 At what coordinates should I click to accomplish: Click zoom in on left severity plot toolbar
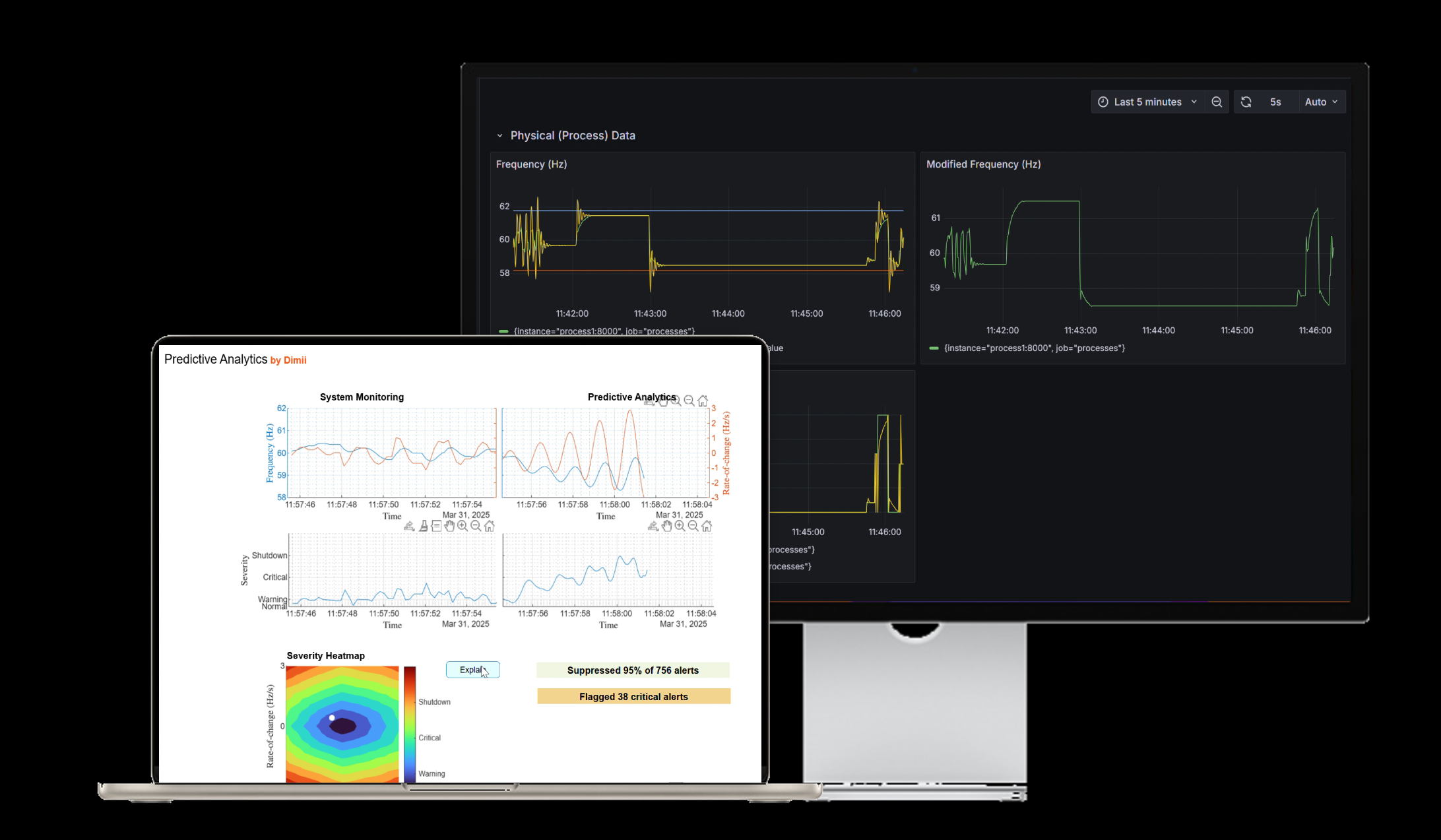(463, 526)
